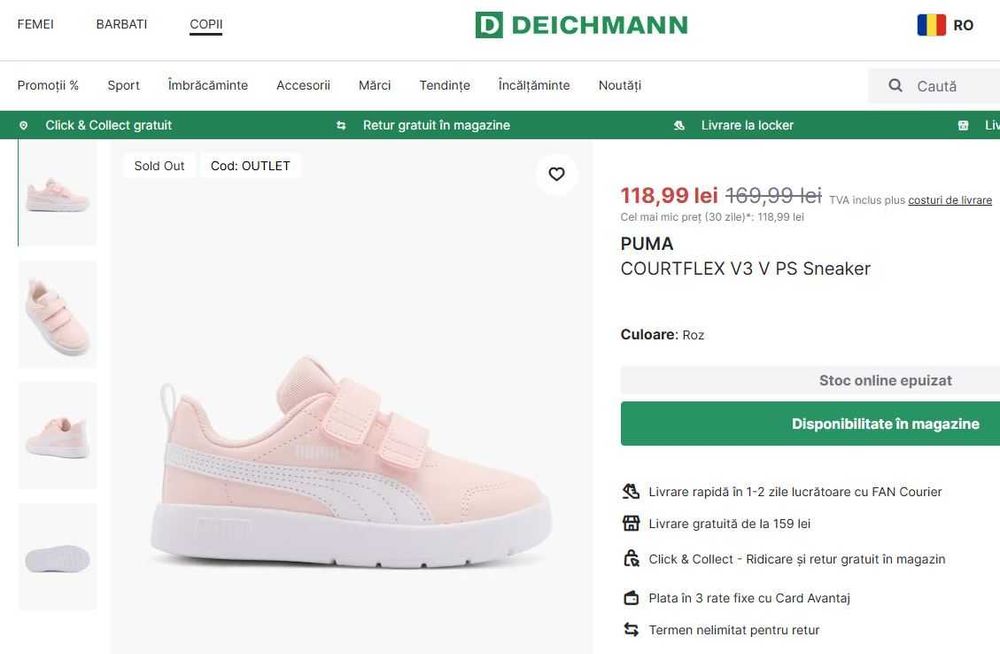Open the Mărci menu
1000x654 pixels.
[x=375, y=86]
